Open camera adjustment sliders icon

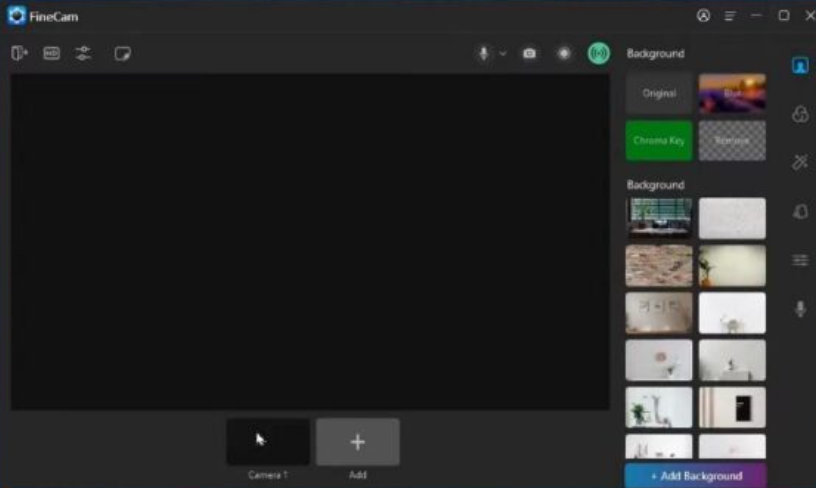click(83, 53)
